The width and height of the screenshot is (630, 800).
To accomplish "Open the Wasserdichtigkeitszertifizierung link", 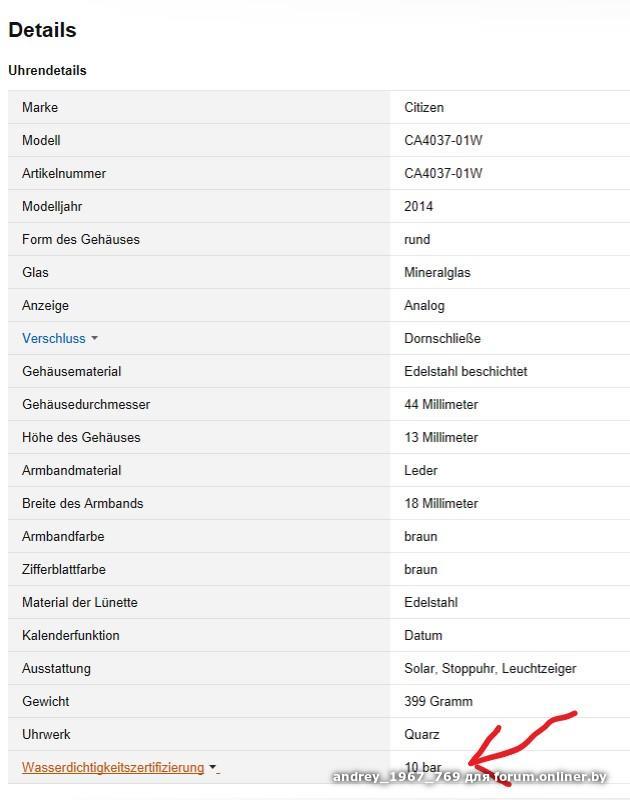I will click(x=113, y=768).
